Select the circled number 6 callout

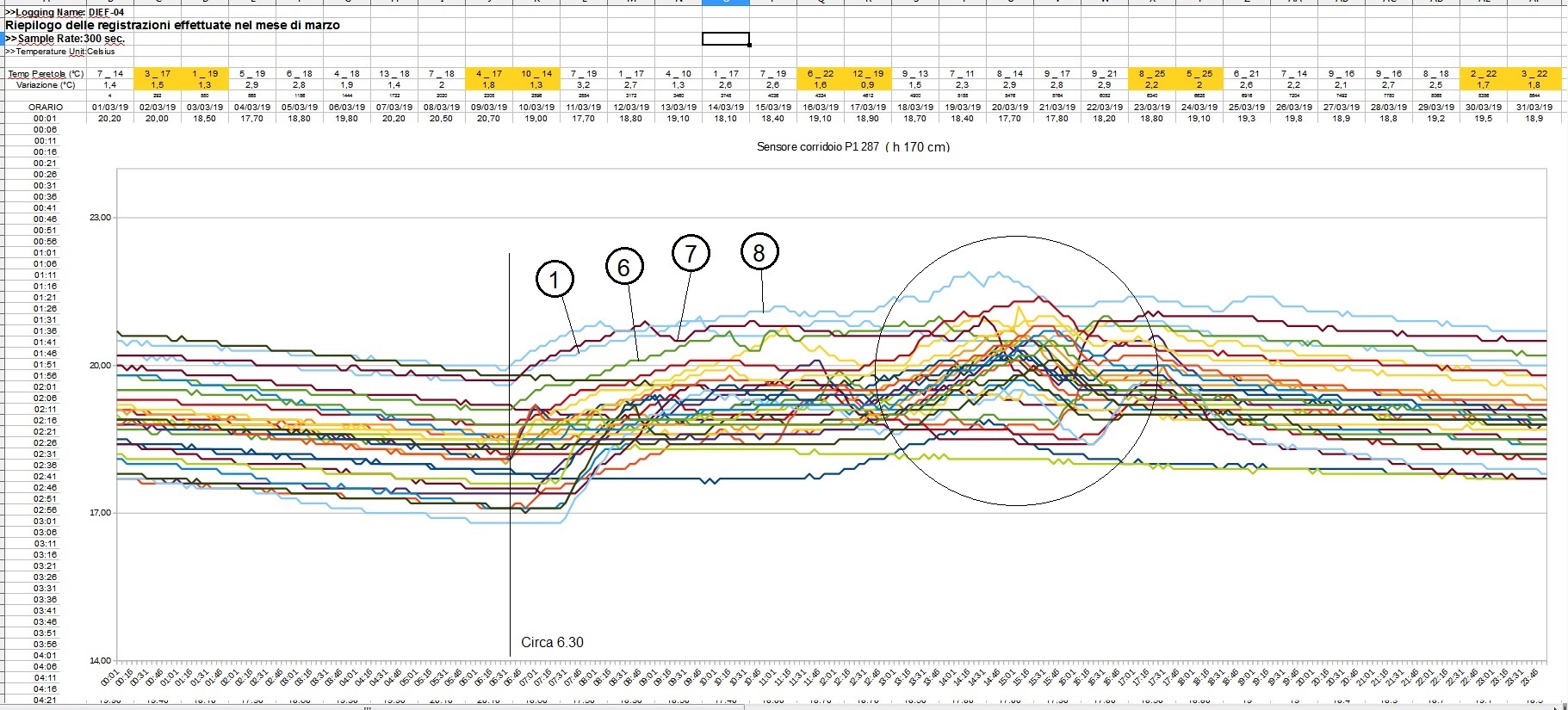coord(624,268)
